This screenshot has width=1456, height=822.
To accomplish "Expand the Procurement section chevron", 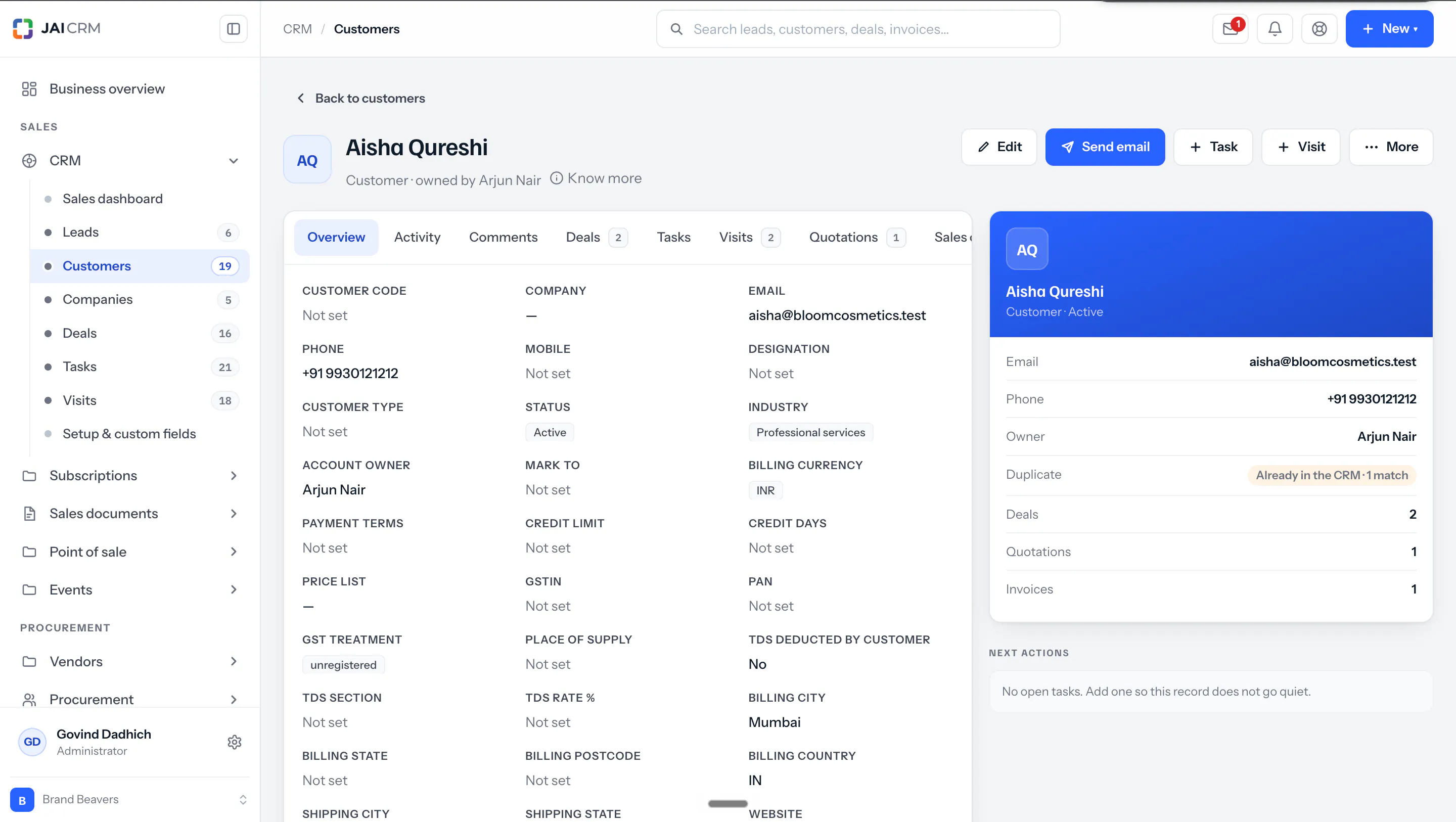I will tap(234, 699).
